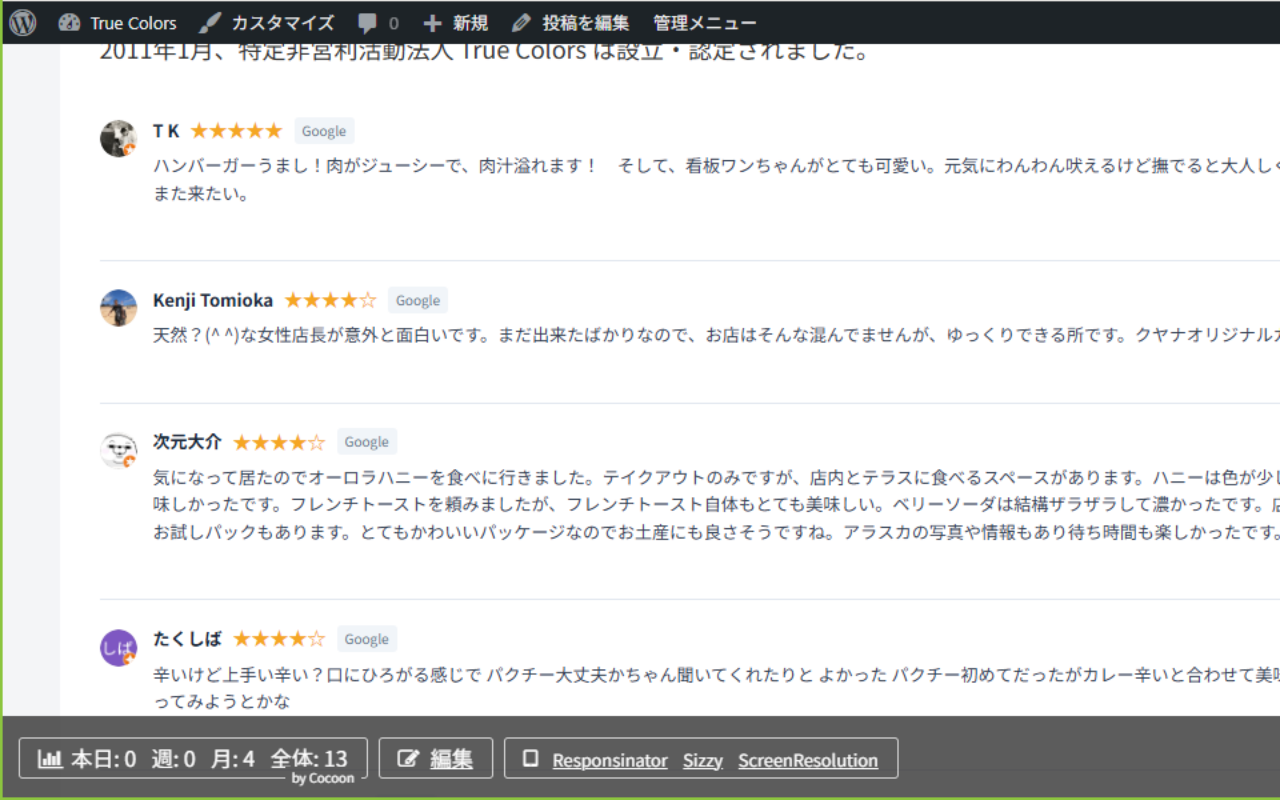Viewport: 1280px width, 800px height.
Task: Click T K reviewer avatar
Action: pyautogui.click(x=118, y=139)
